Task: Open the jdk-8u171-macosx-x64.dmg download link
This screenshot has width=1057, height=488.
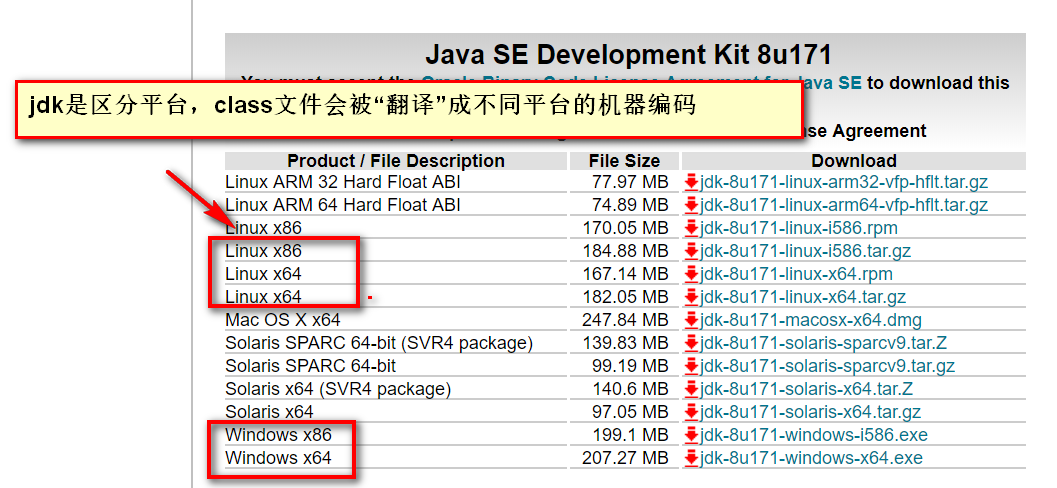Action: click(x=811, y=320)
